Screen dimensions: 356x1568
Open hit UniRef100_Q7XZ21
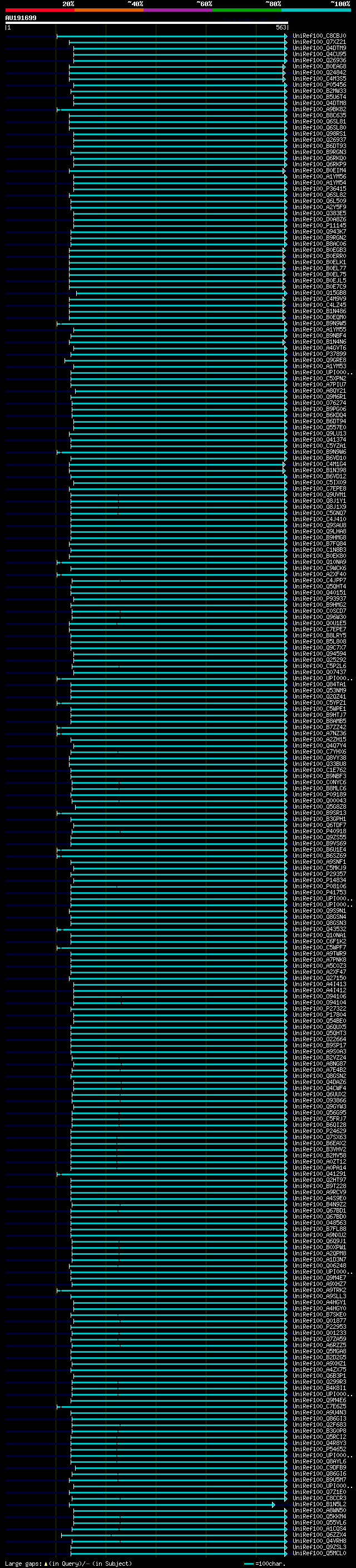point(319,42)
